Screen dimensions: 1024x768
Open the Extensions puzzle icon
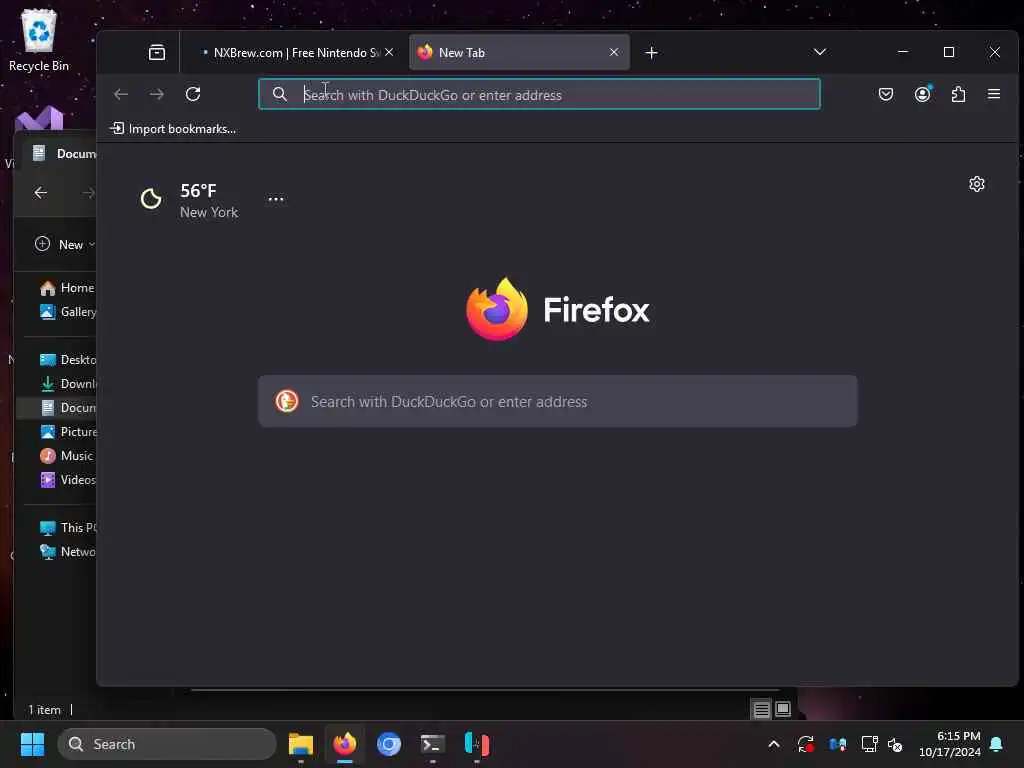pos(958,94)
